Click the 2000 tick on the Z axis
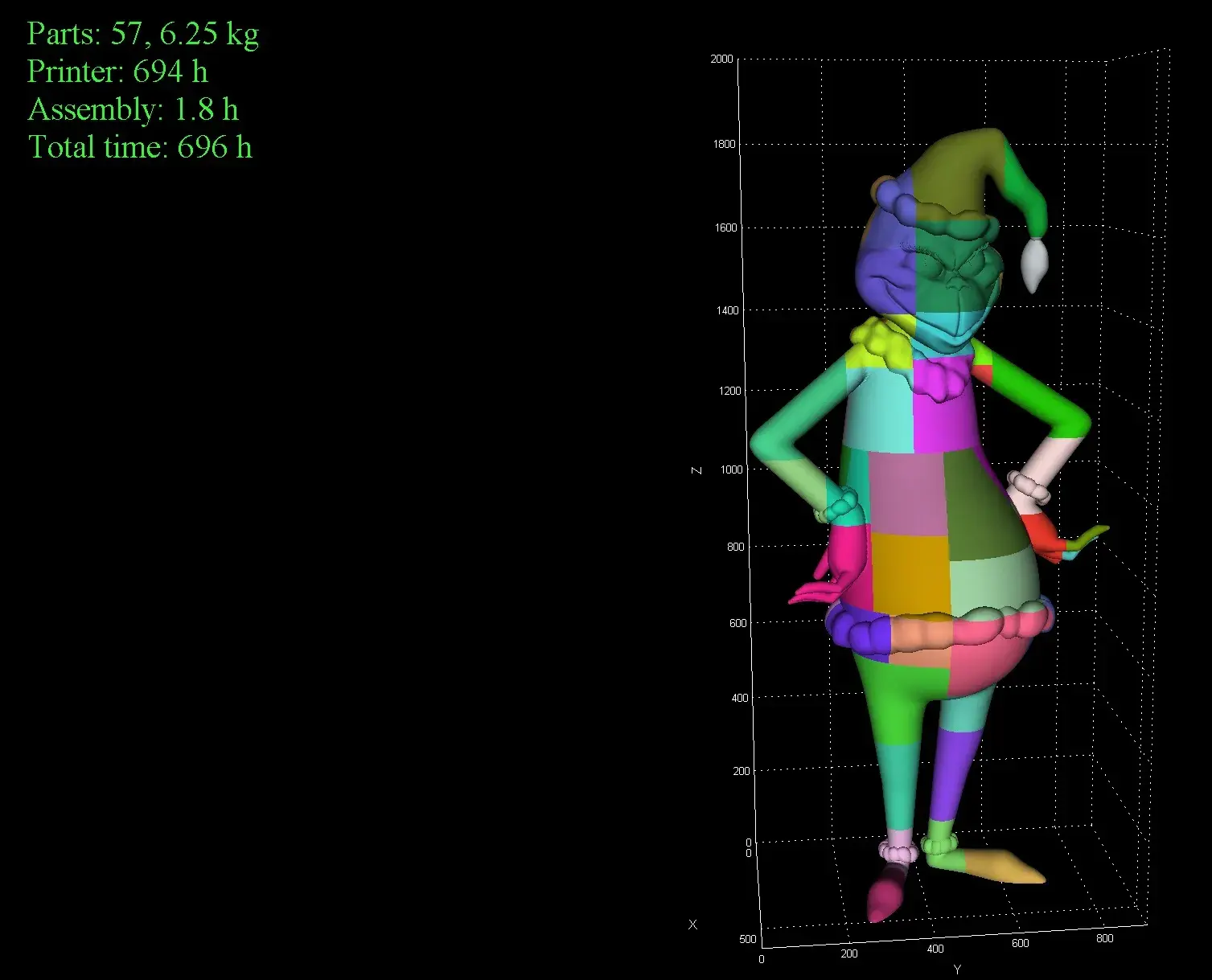 pyautogui.click(x=721, y=59)
